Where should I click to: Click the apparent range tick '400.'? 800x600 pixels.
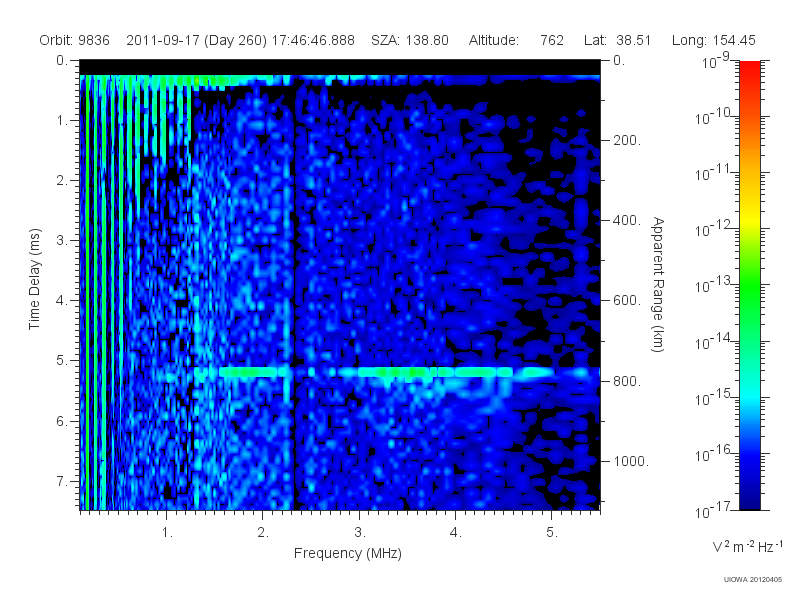[x=627, y=220]
